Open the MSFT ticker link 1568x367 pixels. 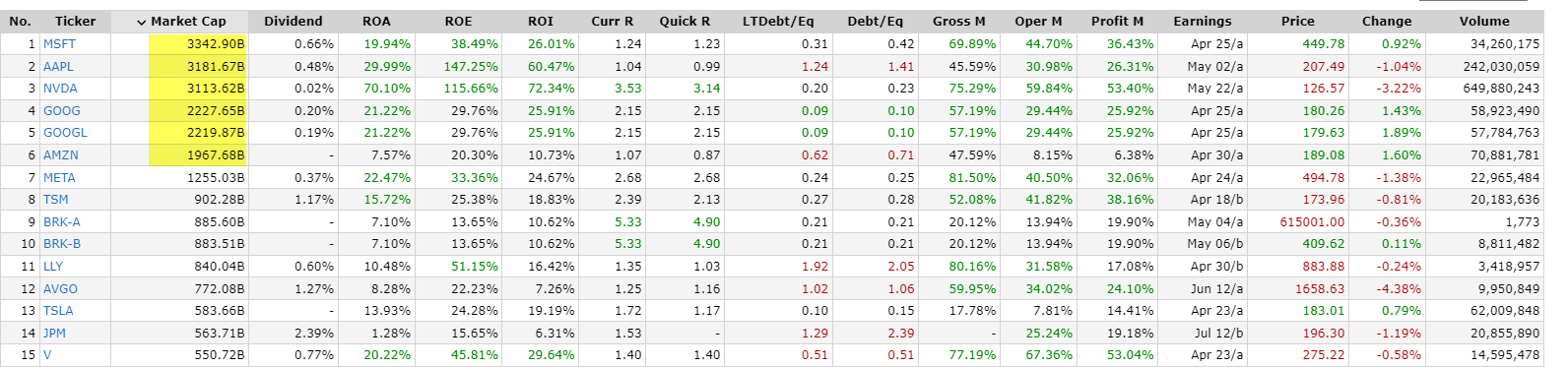tap(59, 44)
